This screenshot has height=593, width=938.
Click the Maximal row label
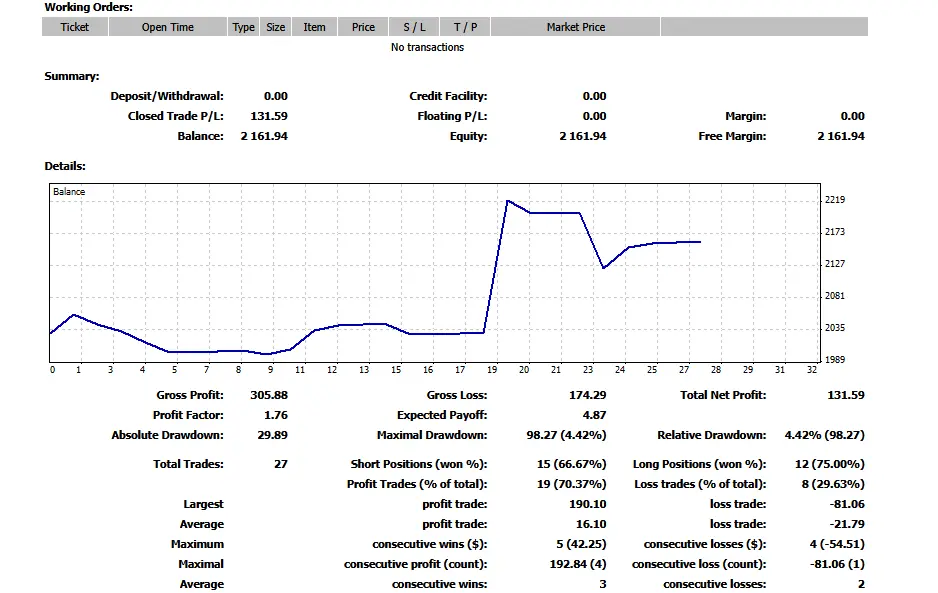point(200,564)
